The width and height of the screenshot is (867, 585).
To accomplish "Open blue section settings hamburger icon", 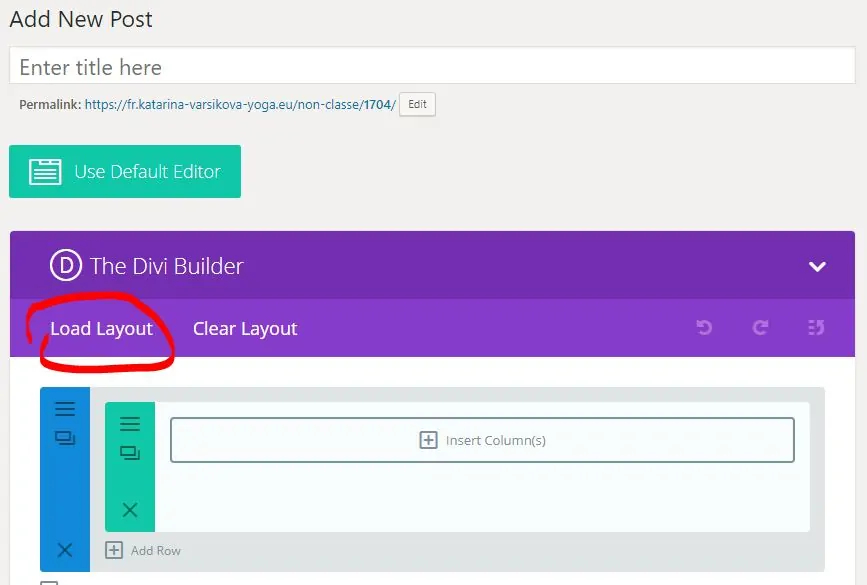I will point(65,409).
